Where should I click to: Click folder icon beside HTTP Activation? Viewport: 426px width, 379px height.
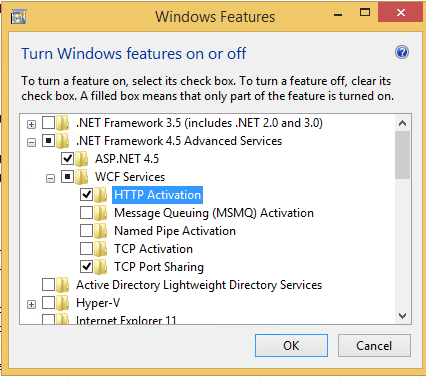click(x=101, y=195)
